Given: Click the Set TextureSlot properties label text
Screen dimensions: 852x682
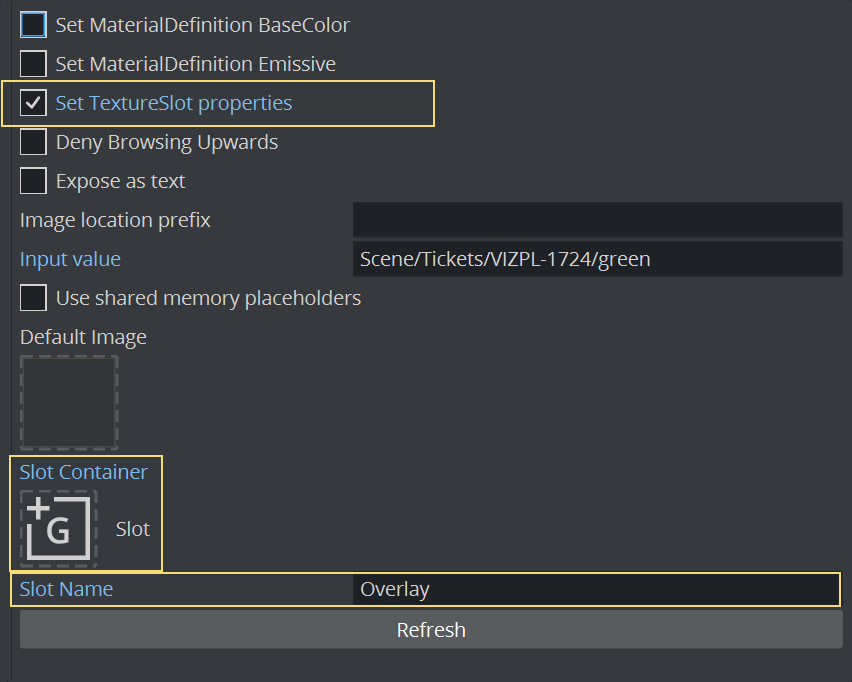Looking at the screenshot, I should pos(174,103).
